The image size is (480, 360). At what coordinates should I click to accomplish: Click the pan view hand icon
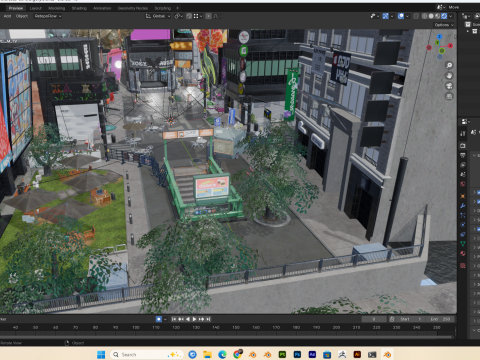(449, 76)
